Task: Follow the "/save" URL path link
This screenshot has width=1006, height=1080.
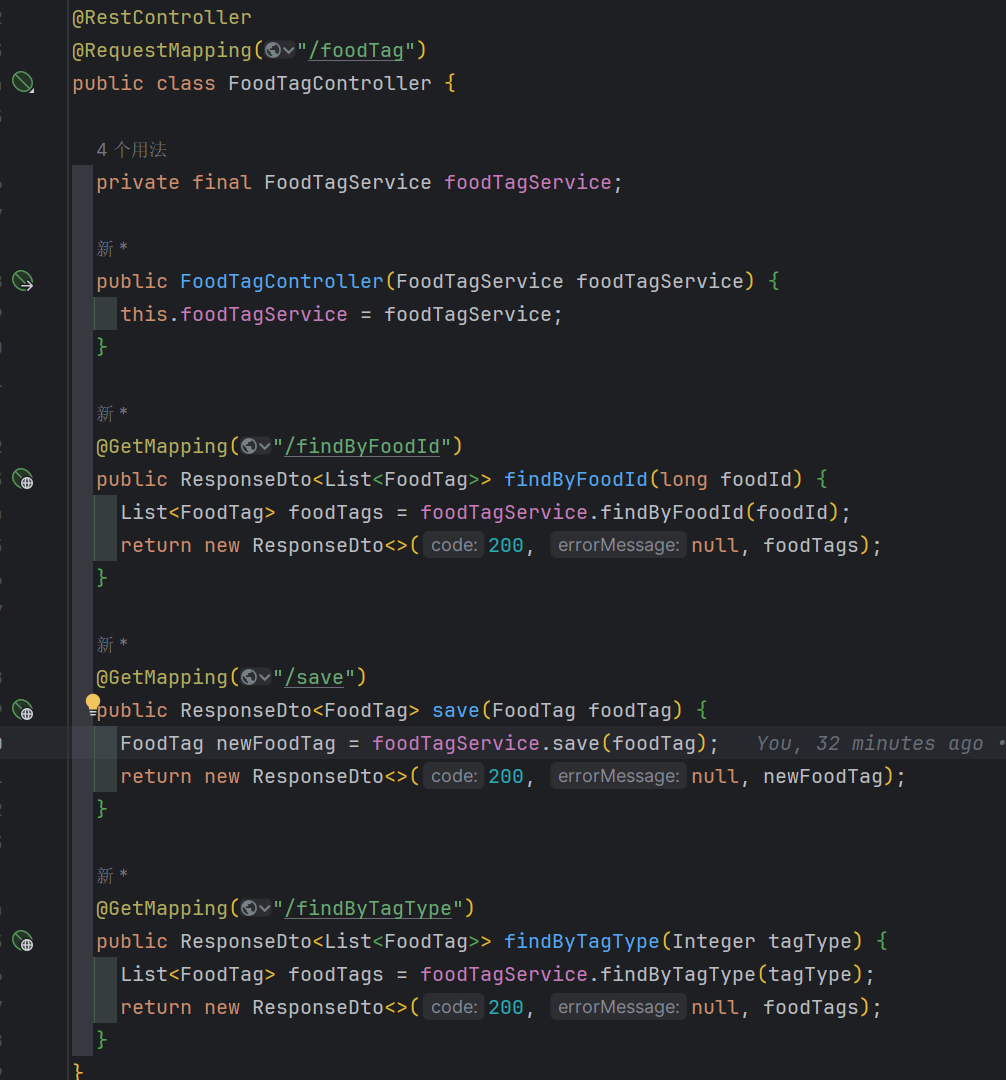Action: tap(314, 677)
